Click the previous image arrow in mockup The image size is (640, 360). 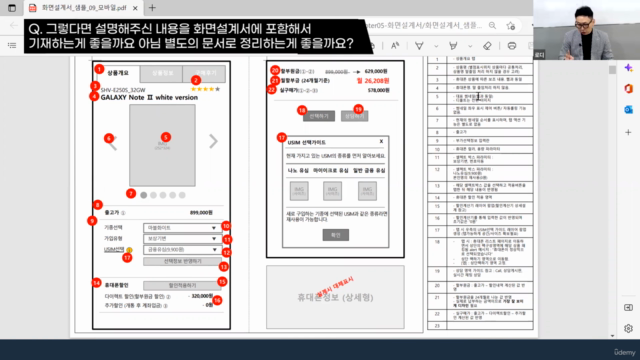click(x=112, y=143)
